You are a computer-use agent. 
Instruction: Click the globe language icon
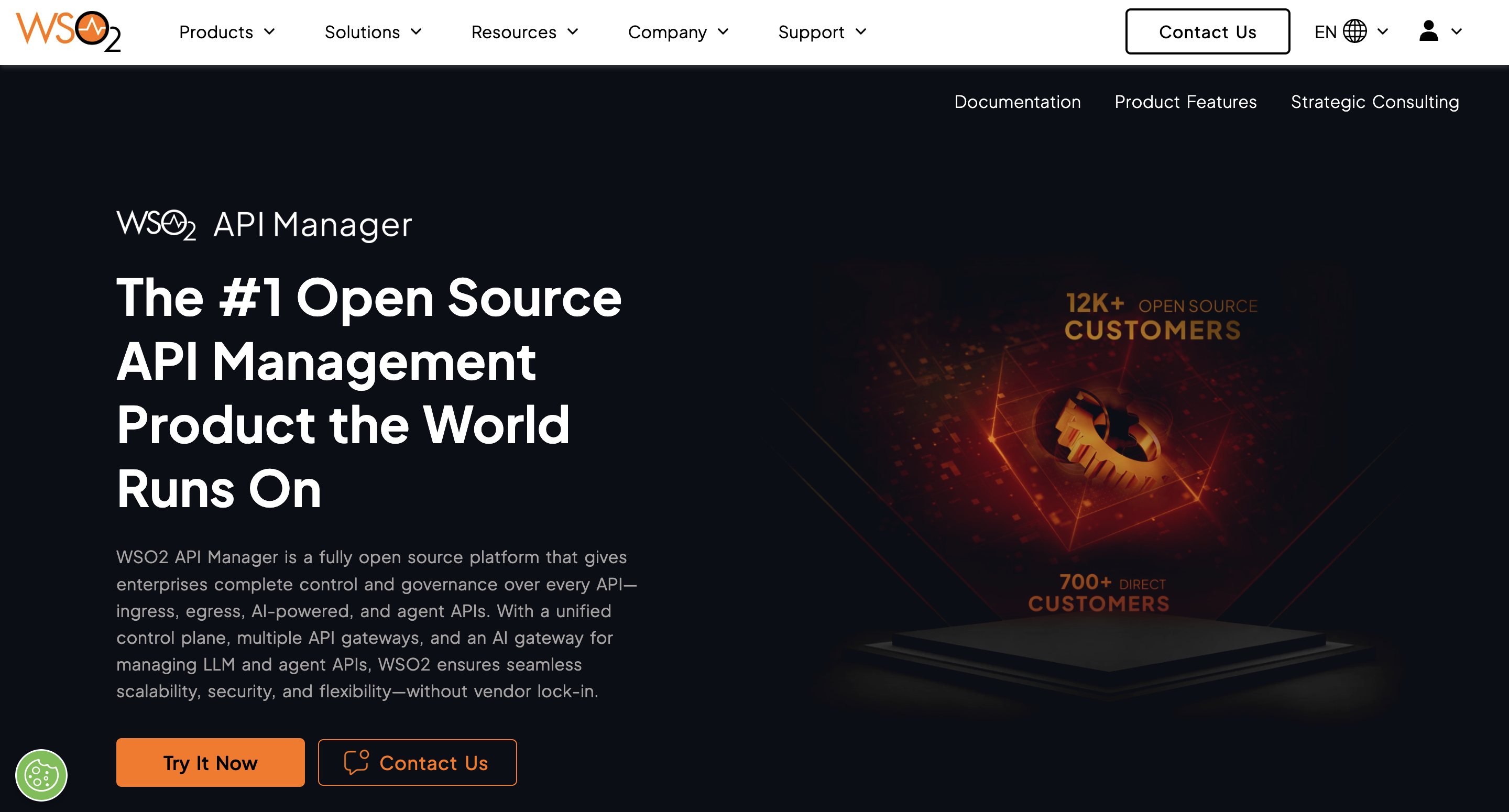tap(1354, 31)
